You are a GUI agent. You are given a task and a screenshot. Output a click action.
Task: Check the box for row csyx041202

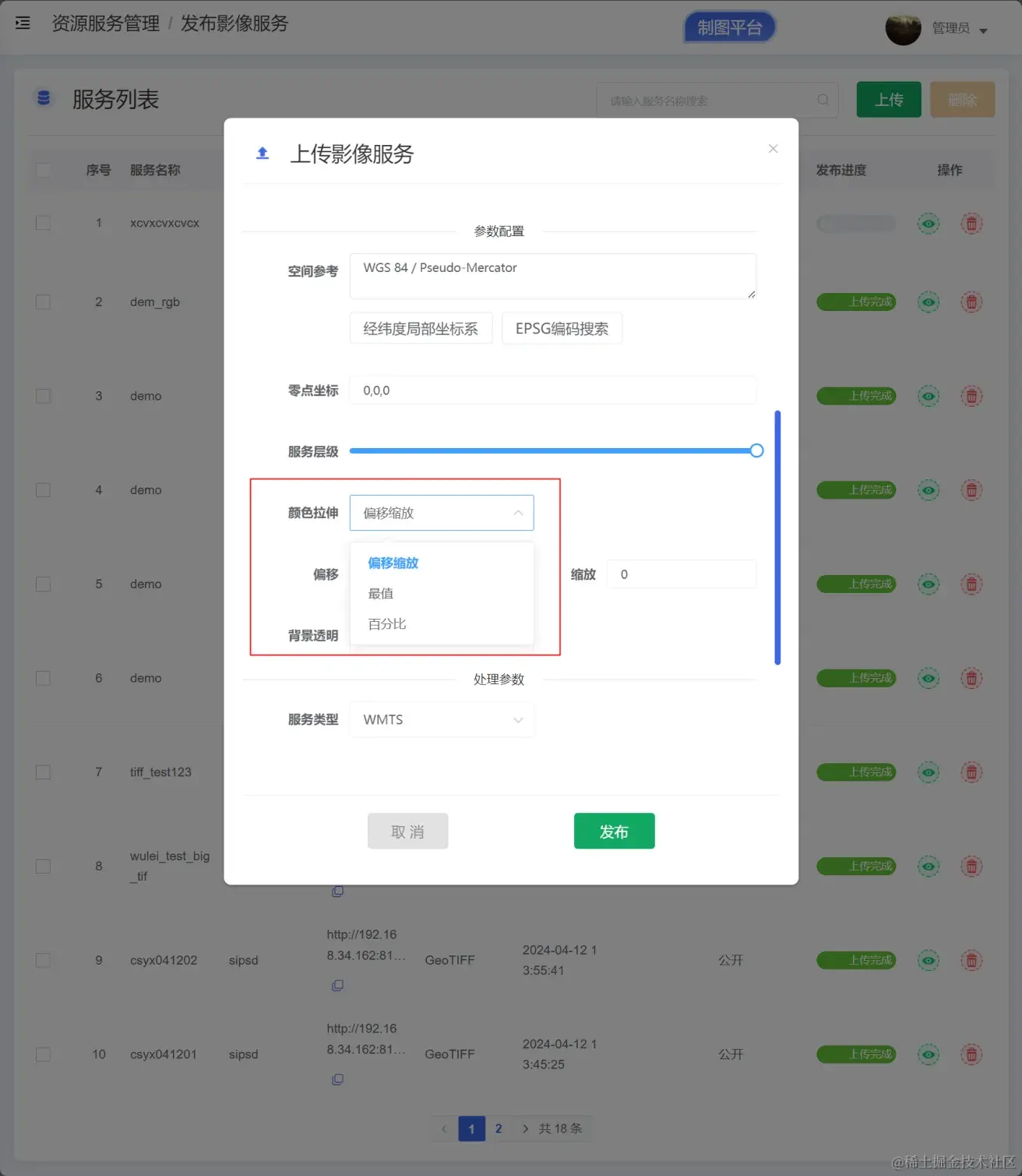[x=43, y=960]
